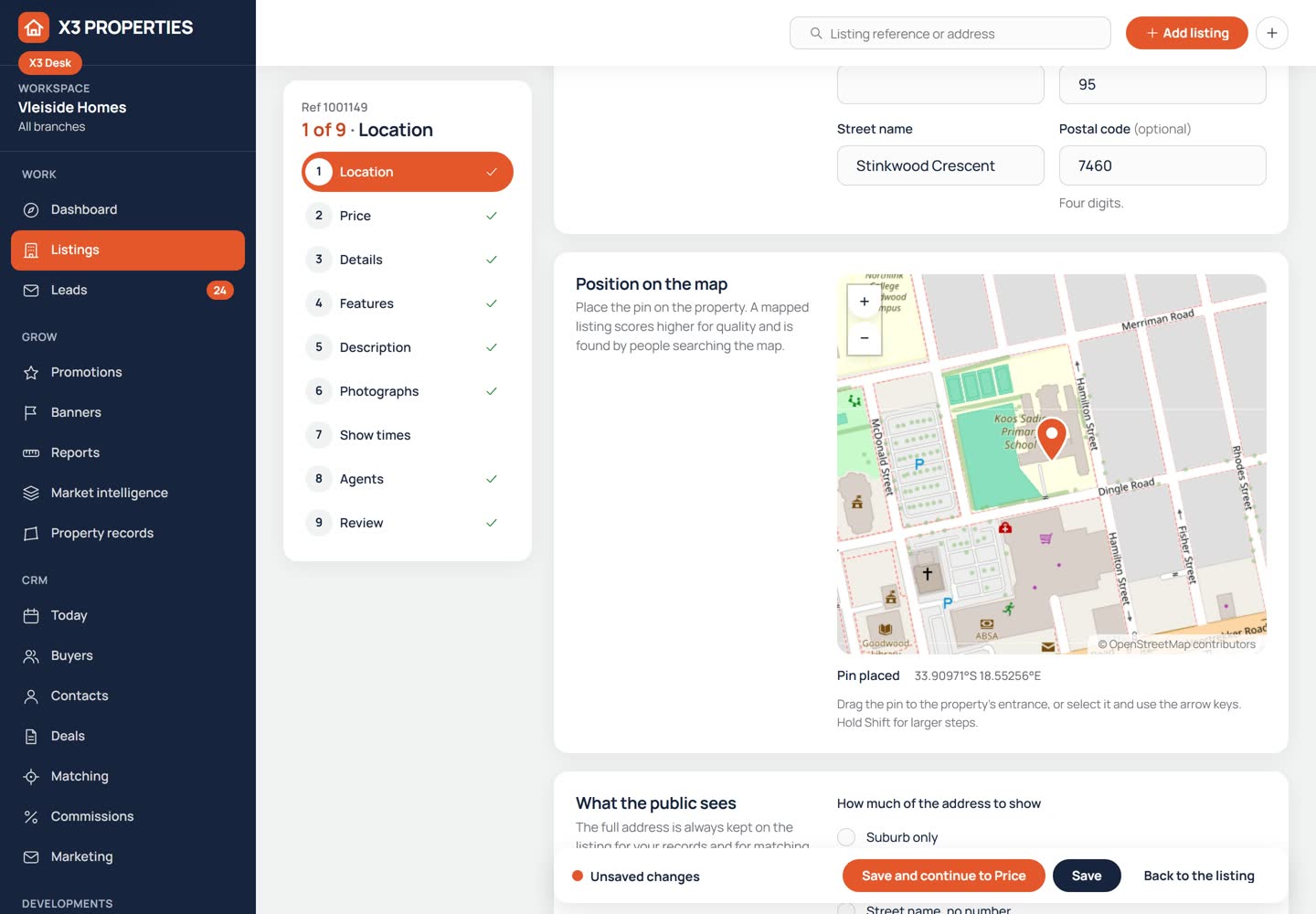Click the Leads envelope icon
1316x914 pixels.
click(31, 291)
